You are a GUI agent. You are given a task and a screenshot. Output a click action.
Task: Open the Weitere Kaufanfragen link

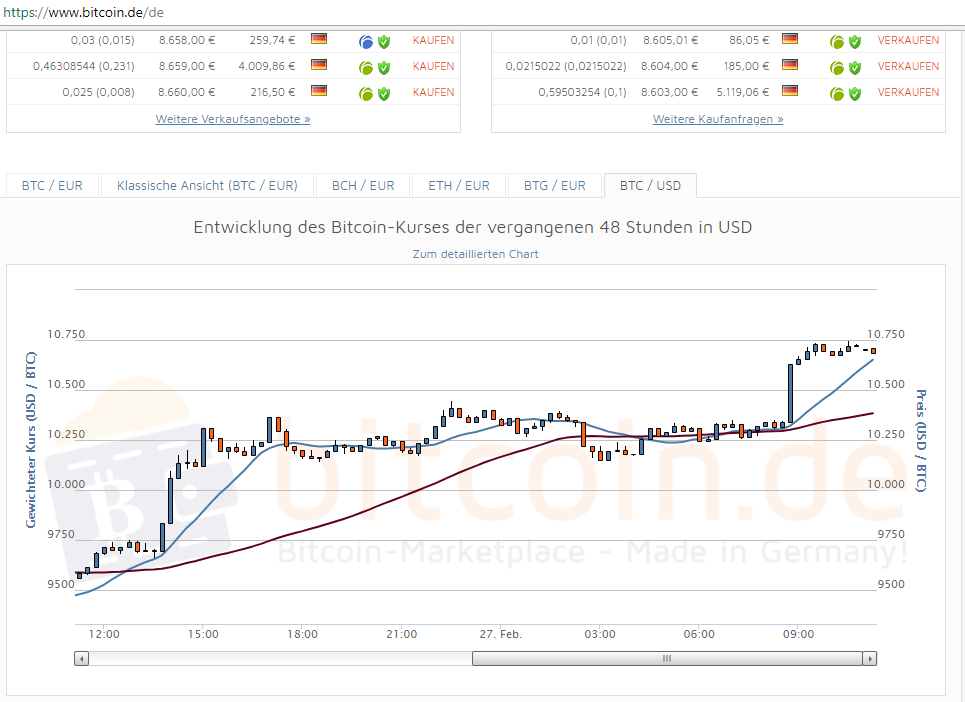coord(717,118)
